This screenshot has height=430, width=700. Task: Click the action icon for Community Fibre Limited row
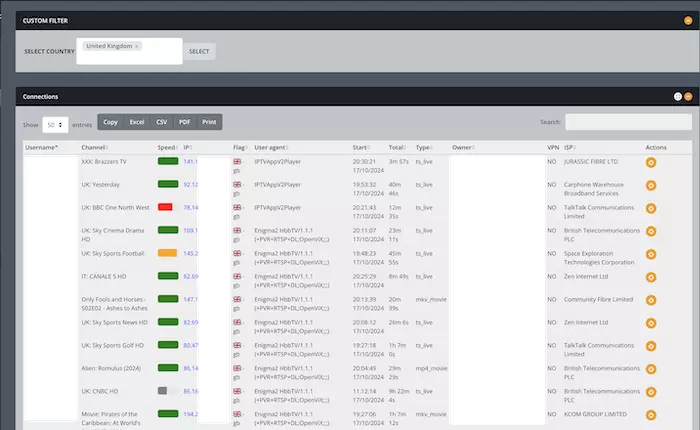click(650, 299)
